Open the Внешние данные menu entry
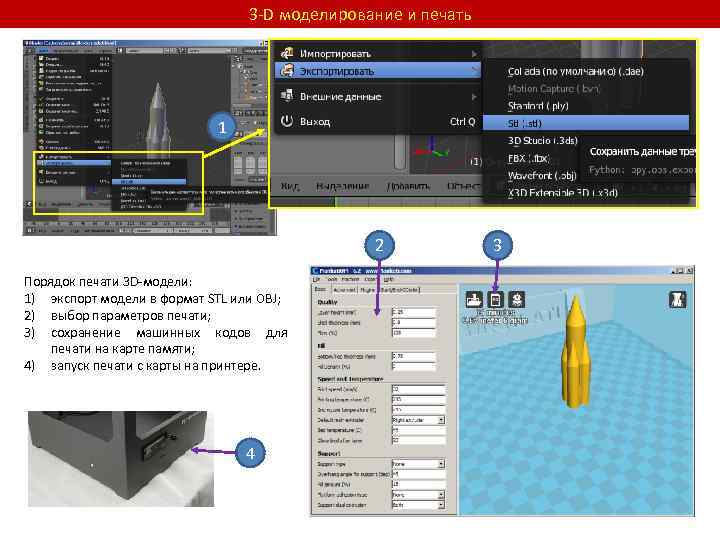 click(x=377, y=96)
